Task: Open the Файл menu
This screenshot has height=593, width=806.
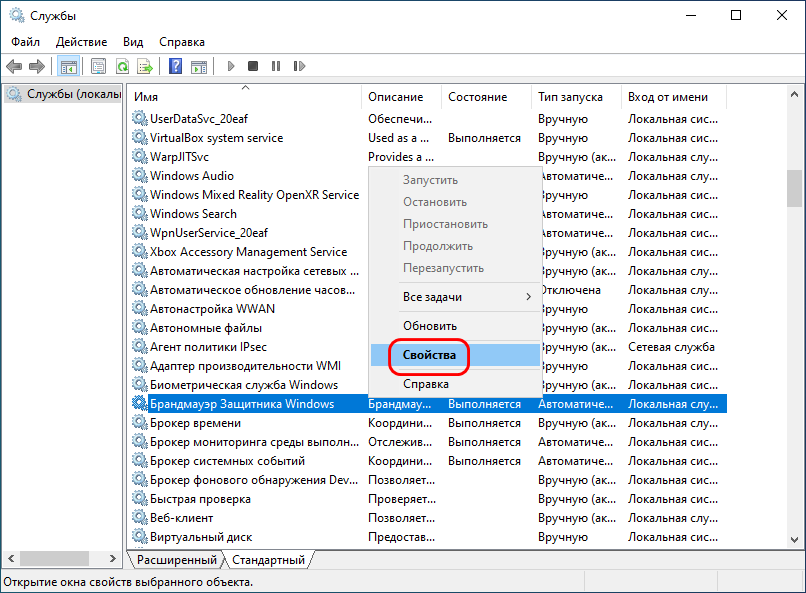Action: (x=25, y=42)
